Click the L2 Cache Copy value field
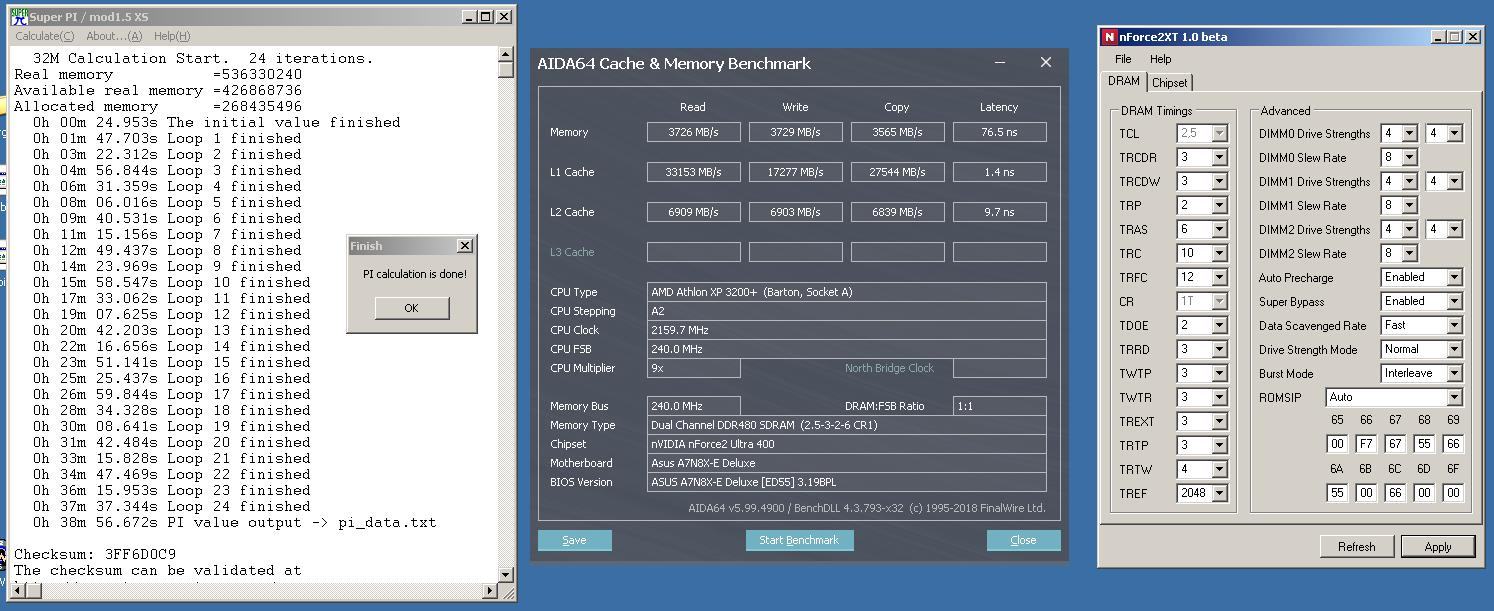The width and height of the screenshot is (1494, 611). pyautogui.click(x=898, y=212)
